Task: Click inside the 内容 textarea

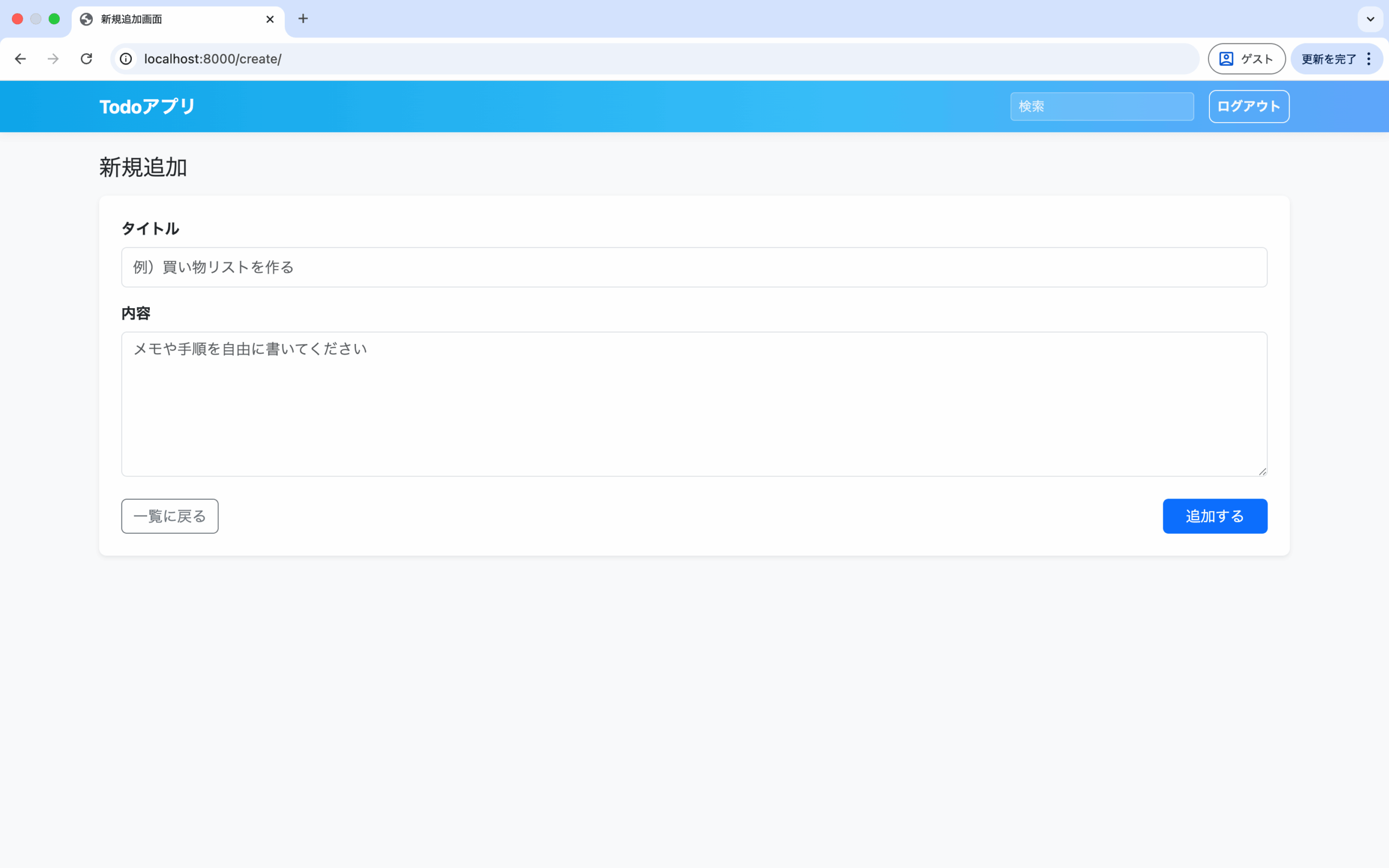Action: (x=694, y=404)
